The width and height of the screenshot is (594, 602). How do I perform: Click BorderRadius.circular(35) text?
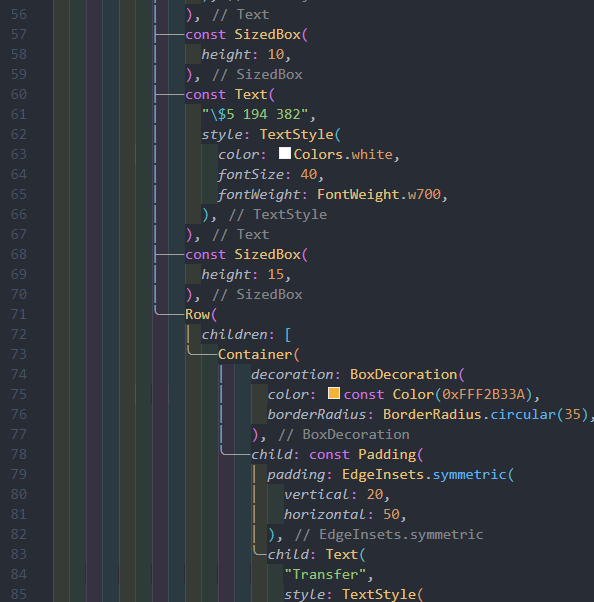click(486, 414)
